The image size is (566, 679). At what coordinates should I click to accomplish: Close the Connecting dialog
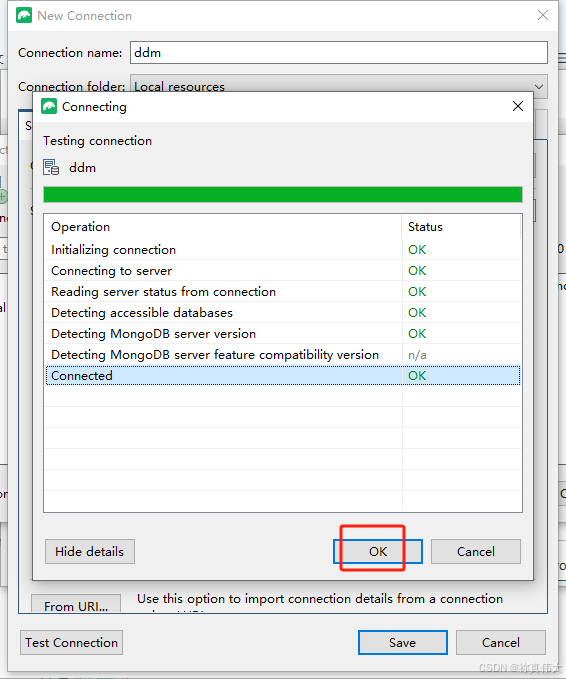(517, 106)
